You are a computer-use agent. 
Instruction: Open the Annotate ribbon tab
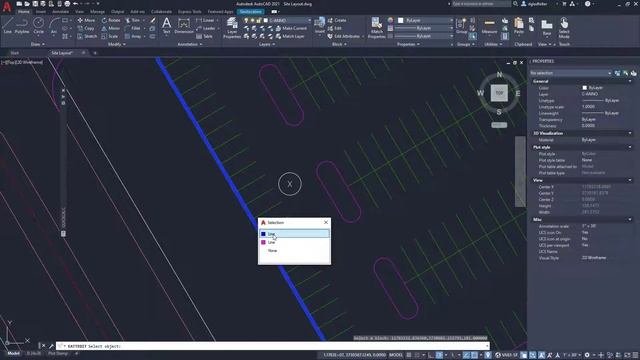pyautogui.click(x=60, y=11)
